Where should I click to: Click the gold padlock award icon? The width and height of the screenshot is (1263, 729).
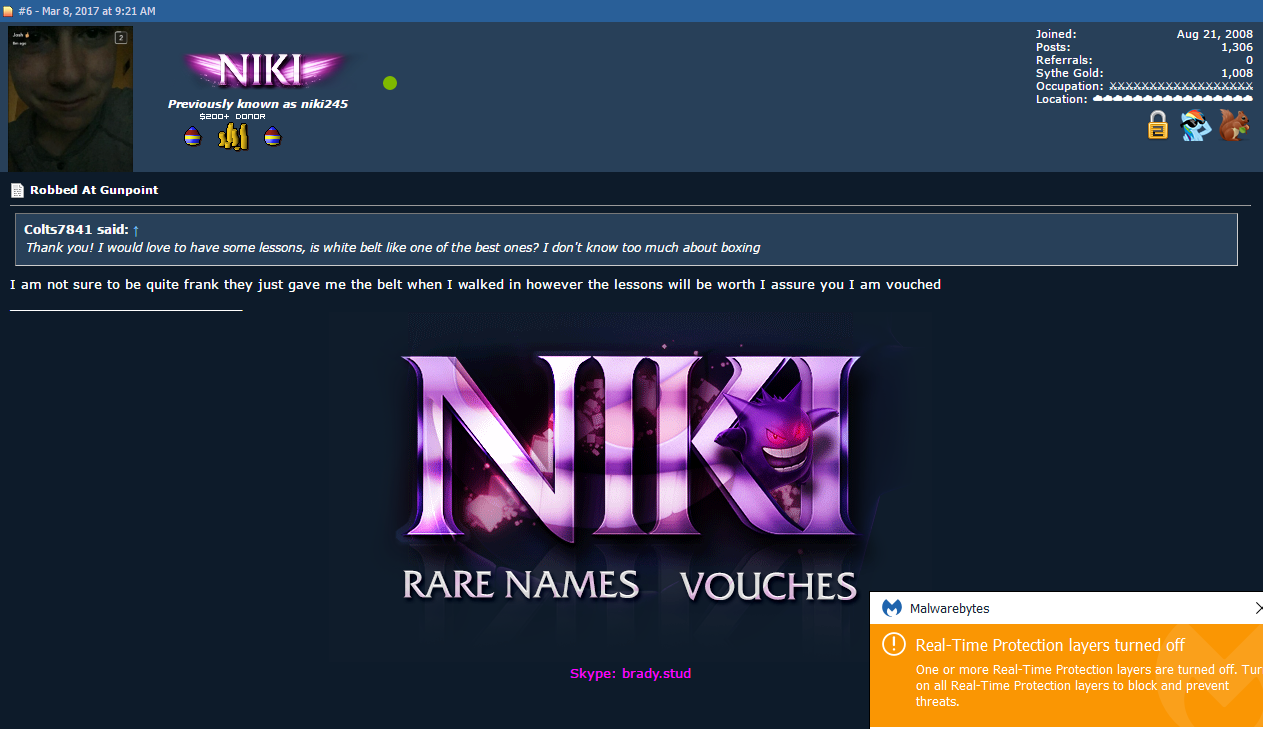1158,125
